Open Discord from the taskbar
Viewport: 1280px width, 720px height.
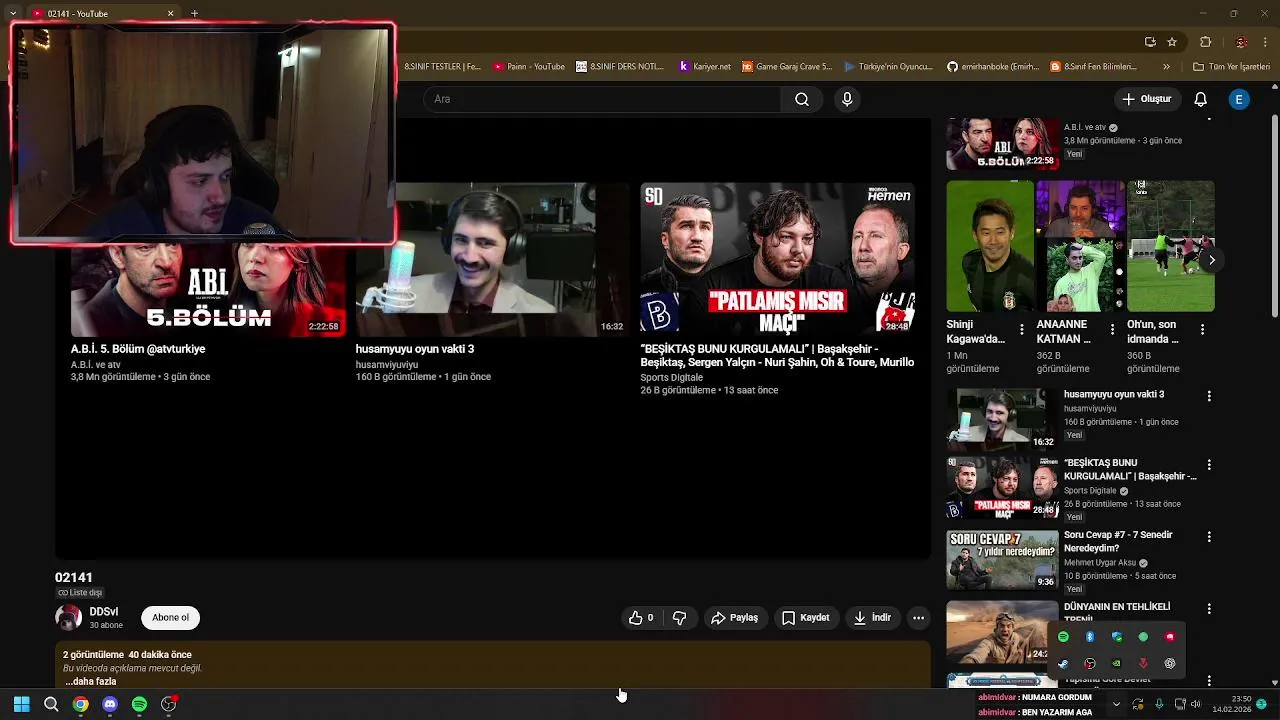click(x=110, y=704)
